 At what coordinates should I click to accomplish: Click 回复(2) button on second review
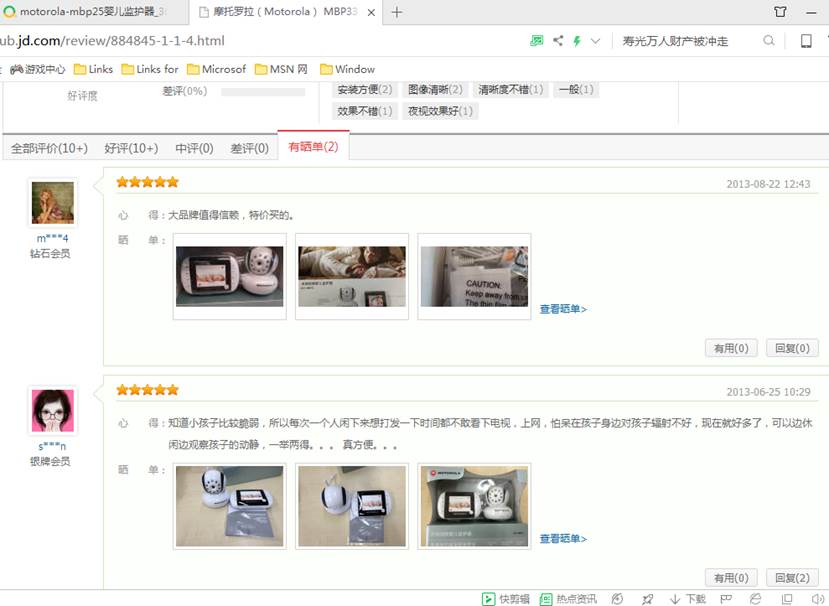point(792,578)
